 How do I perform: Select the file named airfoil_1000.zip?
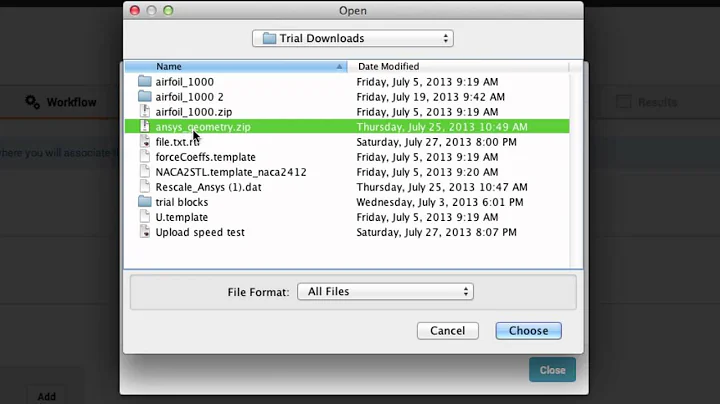(x=194, y=112)
